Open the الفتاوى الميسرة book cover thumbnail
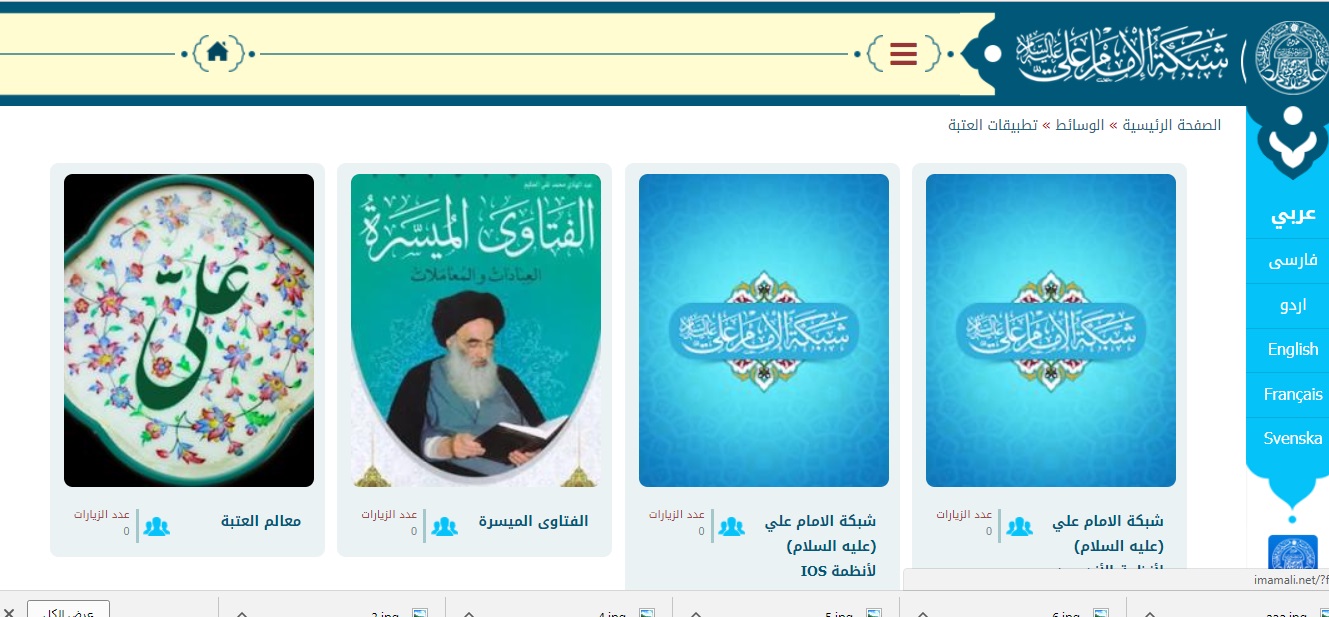 coord(476,330)
